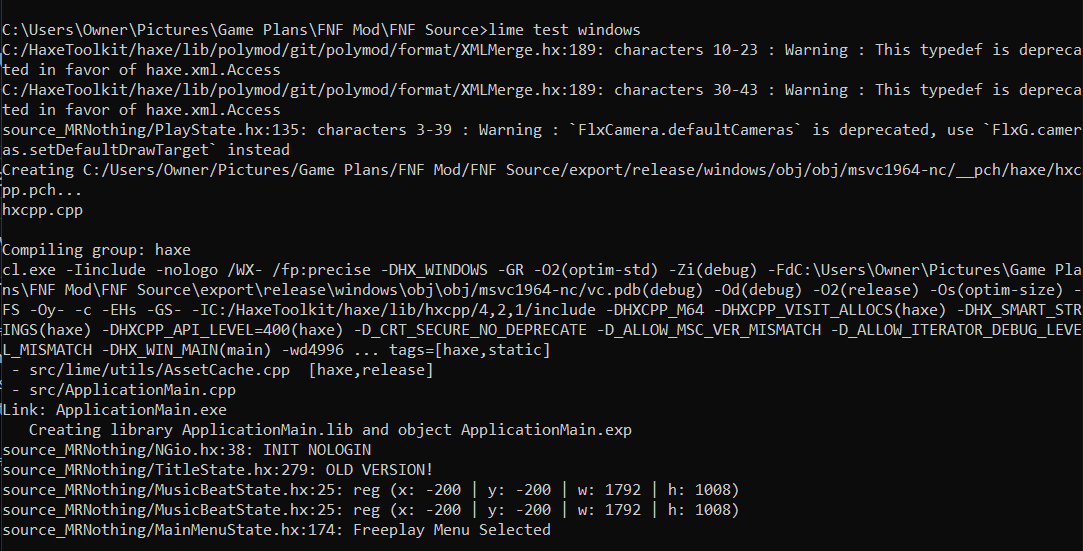The height and width of the screenshot is (551, 1083).
Task: Click the 'src/lime/utils/AssetCache.cpp' entry
Action: click(x=160, y=369)
